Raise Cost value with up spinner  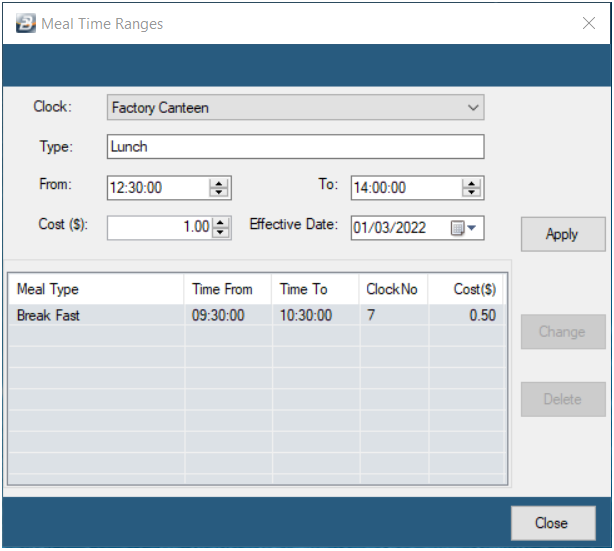point(220,223)
